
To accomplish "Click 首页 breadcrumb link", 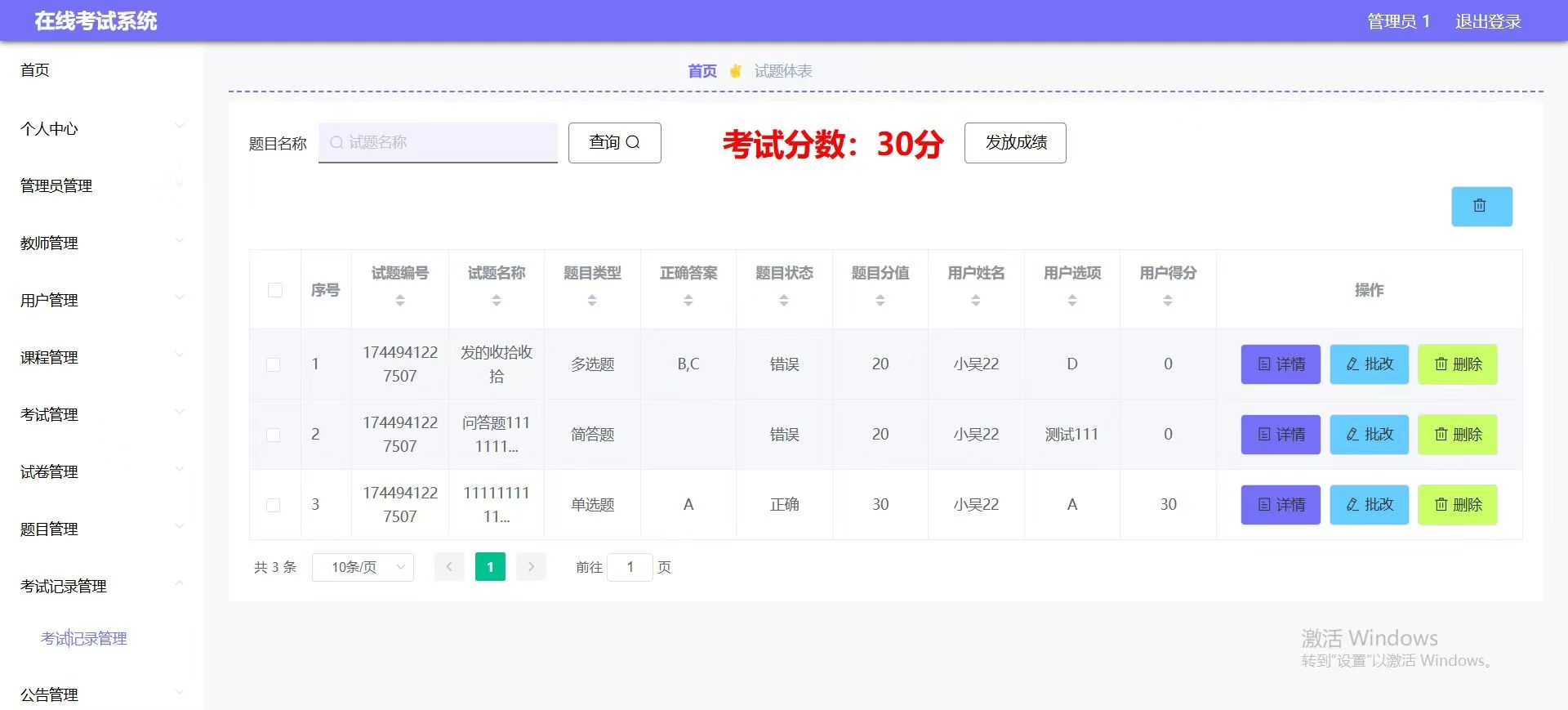I will pos(702,71).
